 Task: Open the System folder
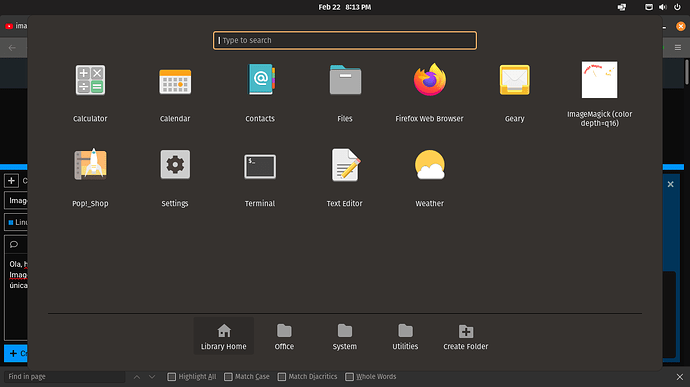click(x=345, y=336)
